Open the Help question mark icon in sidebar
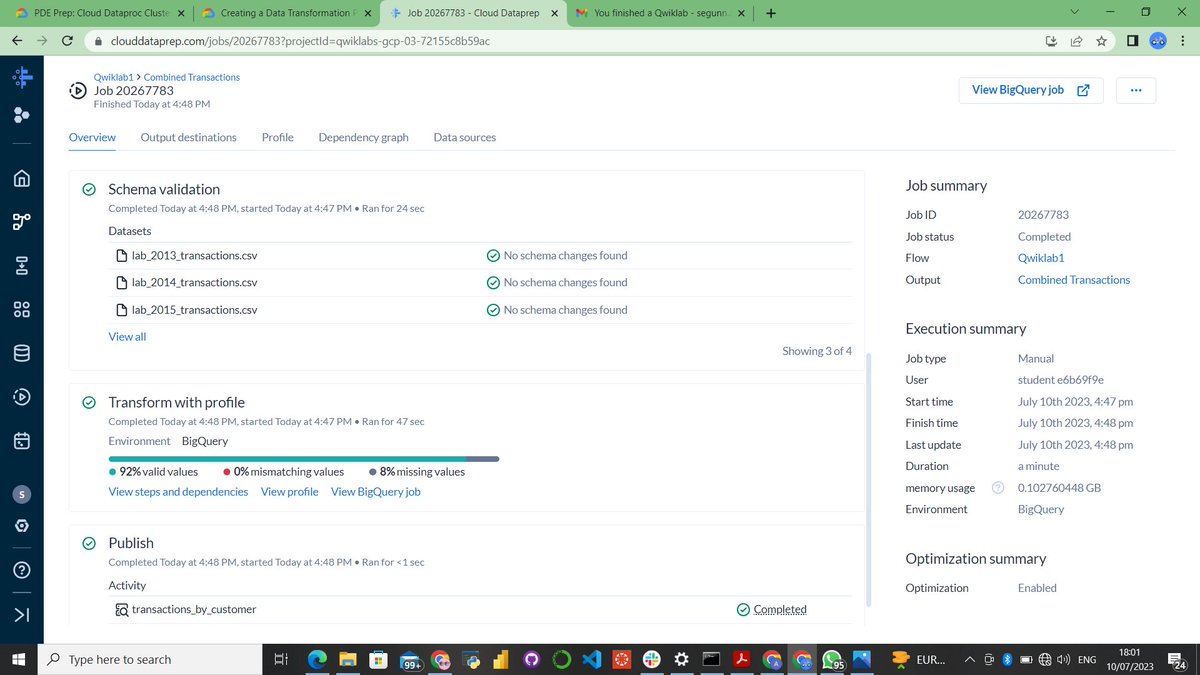This screenshot has width=1200, height=675. click(22, 570)
